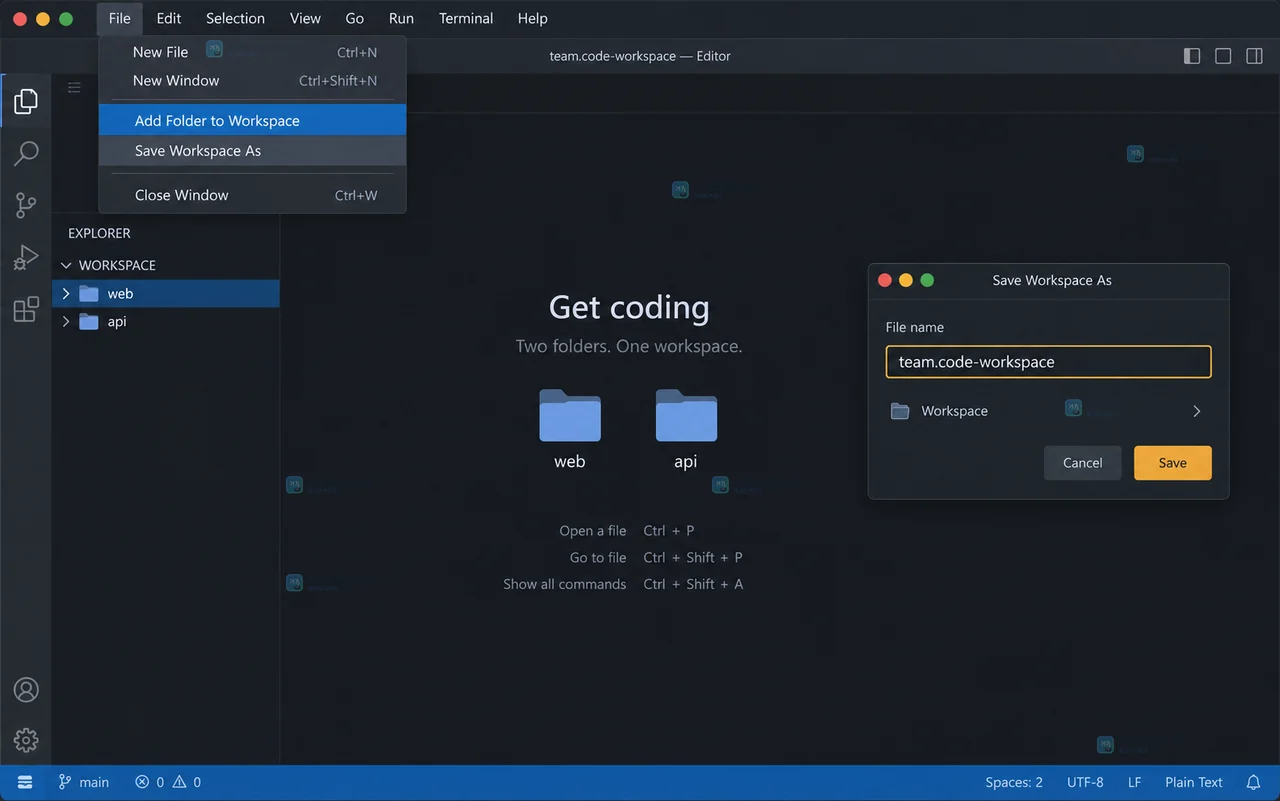Click Cancel button in the dialog
Viewport: 1280px width, 801px height.
1082,463
